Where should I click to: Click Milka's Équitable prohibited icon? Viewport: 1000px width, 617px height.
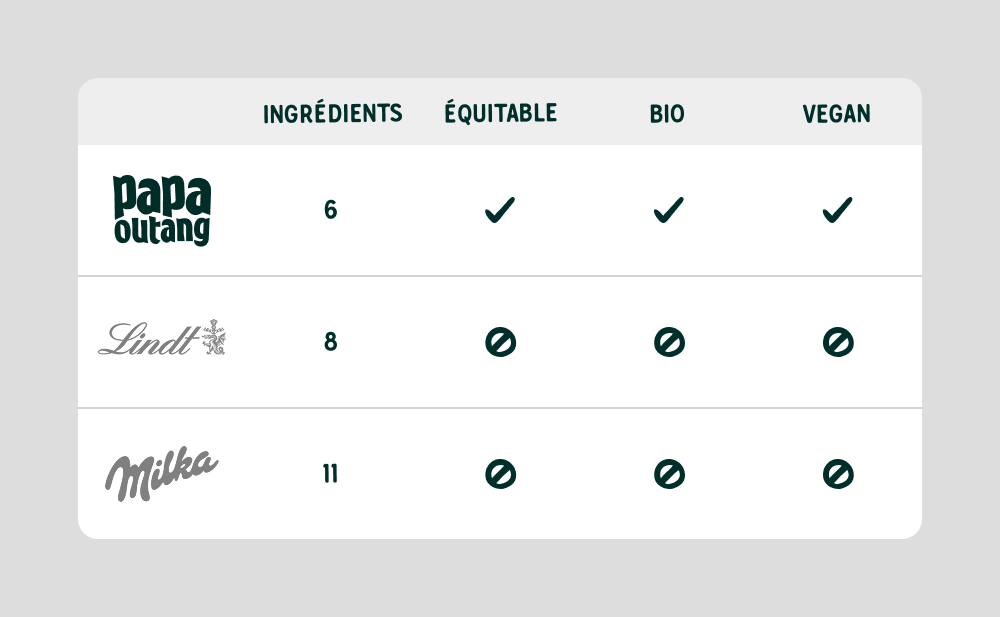click(500, 474)
